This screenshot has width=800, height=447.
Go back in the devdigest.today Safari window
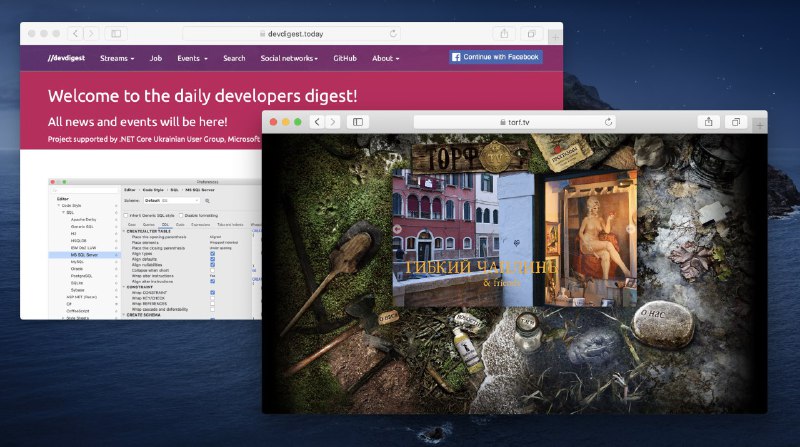point(76,34)
